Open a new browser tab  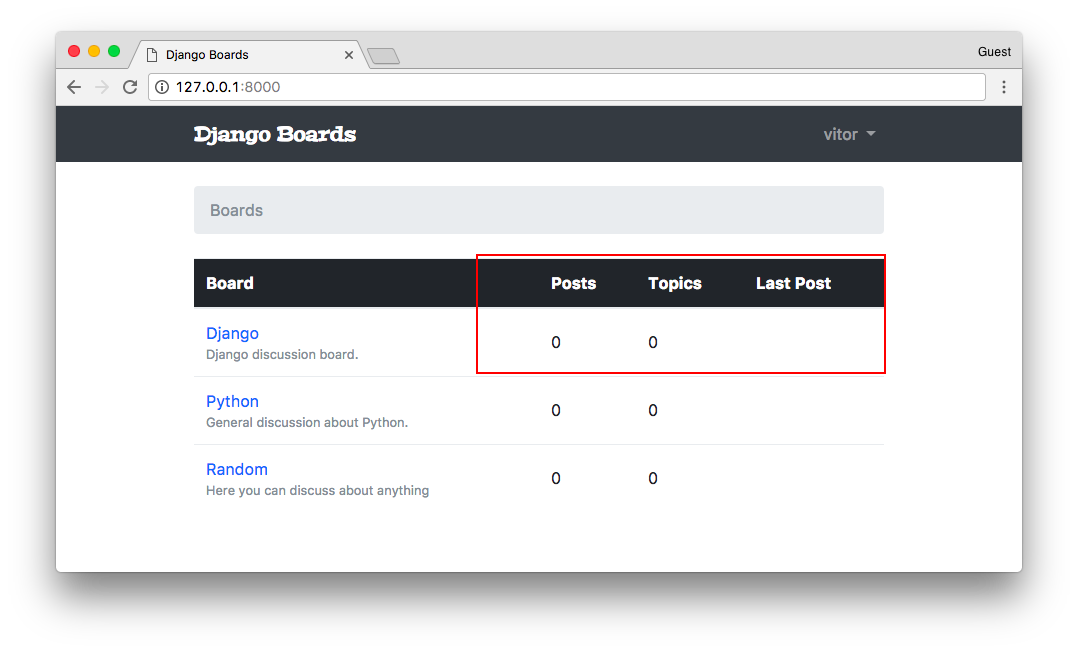[x=383, y=56]
